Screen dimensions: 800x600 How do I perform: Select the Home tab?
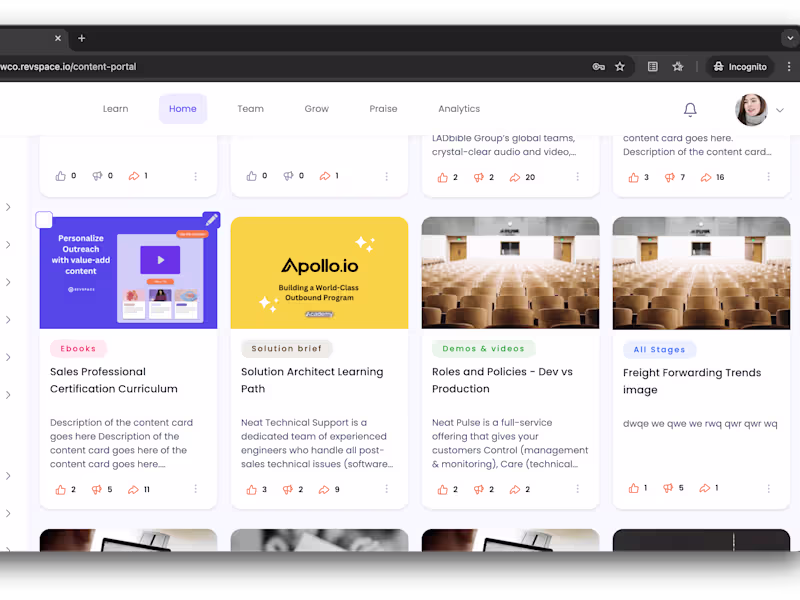[183, 109]
